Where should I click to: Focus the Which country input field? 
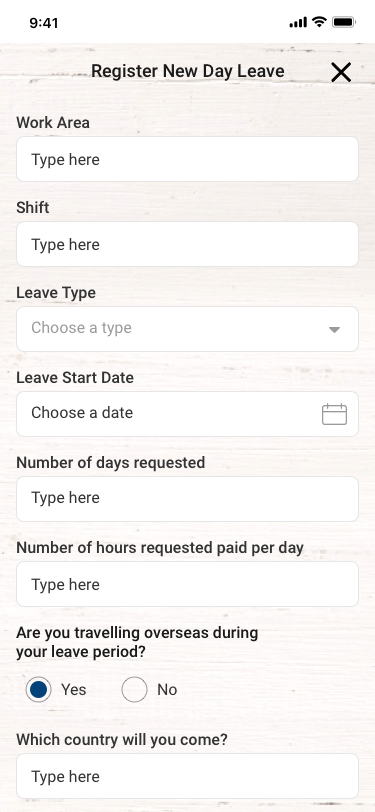point(188,776)
